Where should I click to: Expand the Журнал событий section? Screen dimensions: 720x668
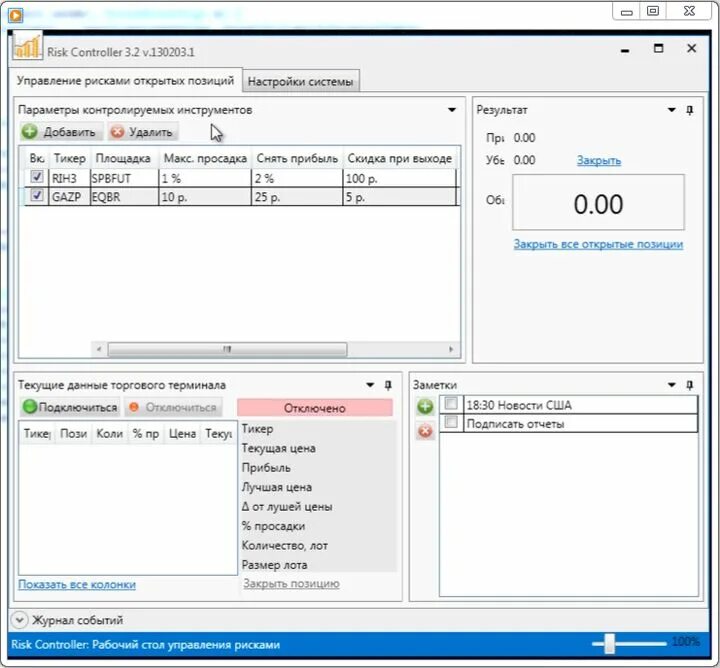pyautogui.click(x=19, y=620)
